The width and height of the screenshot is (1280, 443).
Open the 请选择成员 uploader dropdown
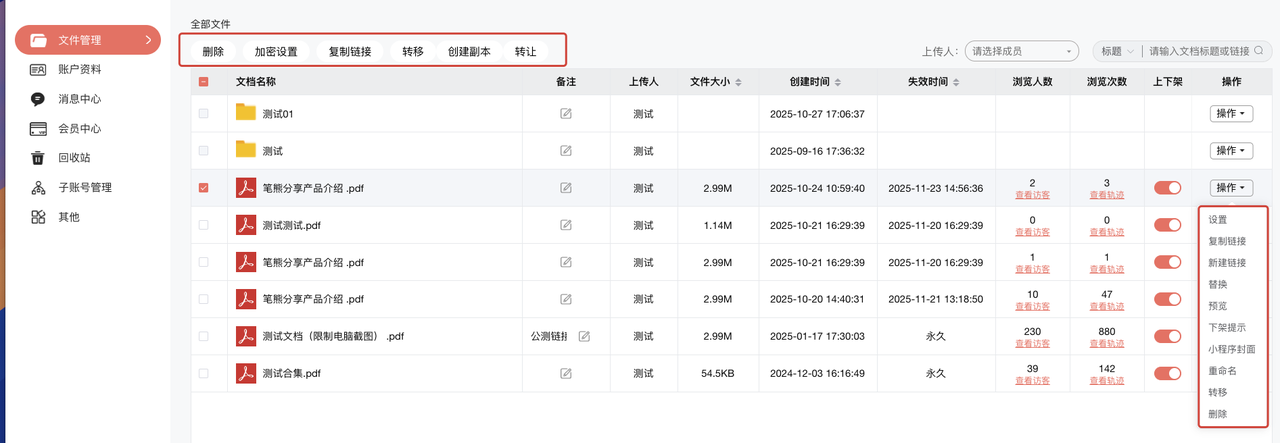[x=1021, y=51]
